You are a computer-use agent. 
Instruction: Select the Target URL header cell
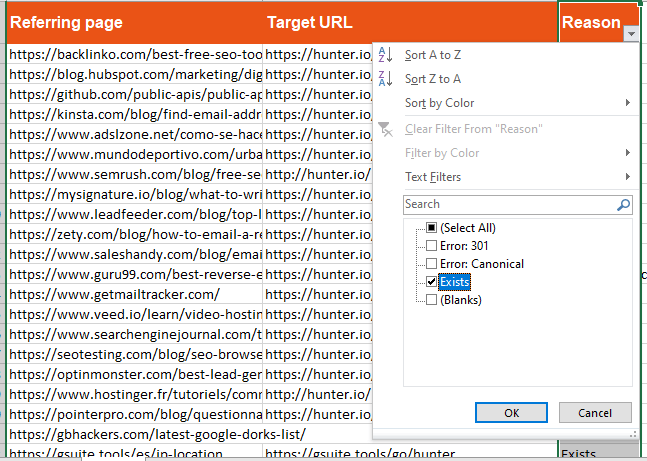pyautogui.click(x=410, y=22)
